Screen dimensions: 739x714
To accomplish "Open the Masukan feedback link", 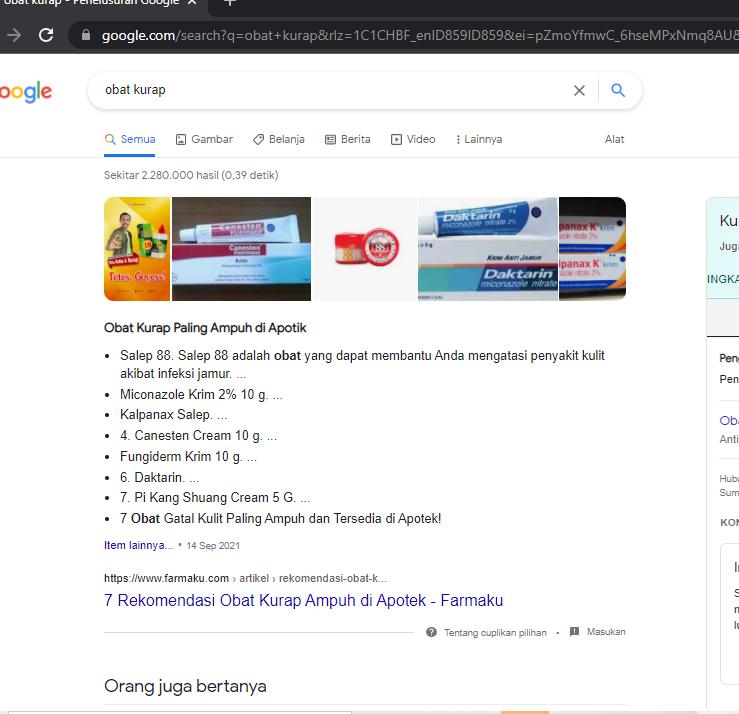I will [606, 632].
